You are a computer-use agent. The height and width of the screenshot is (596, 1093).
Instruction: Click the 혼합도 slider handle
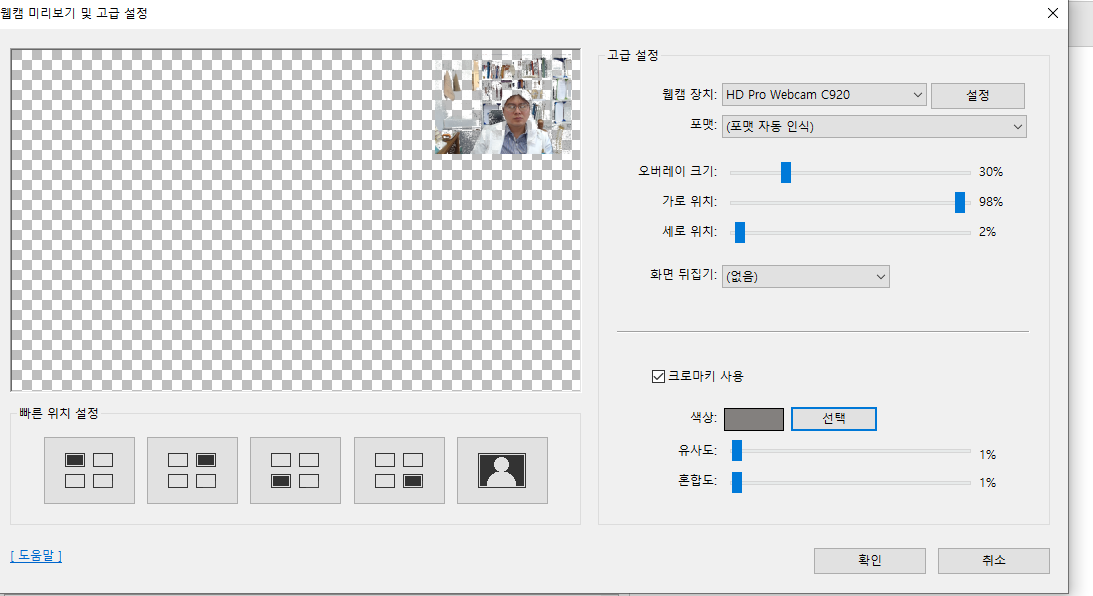(x=737, y=482)
